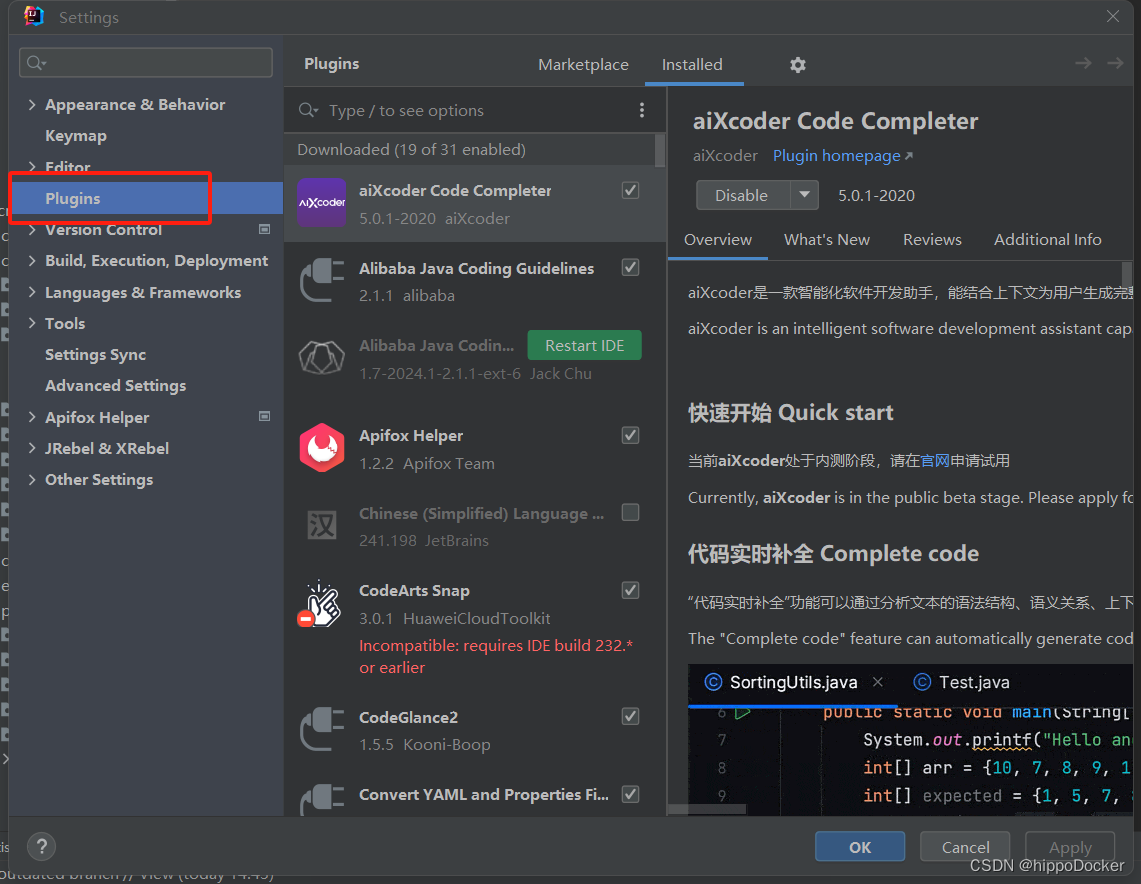Select Settings Sync in settings tree
Viewport: 1141px width, 884px height.
[95, 354]
